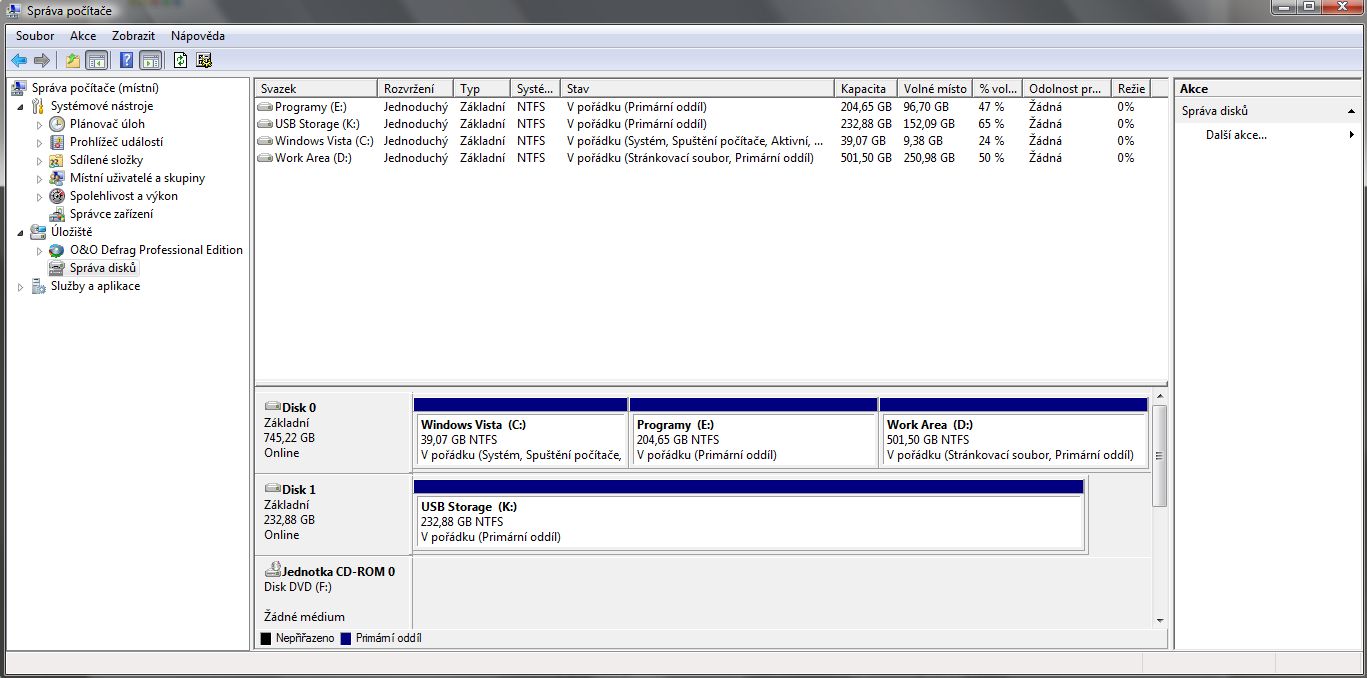Click the disk view scrollbar up arrow
The width and height of the screenshot is (1367, 678).
tap(1160, 398)
